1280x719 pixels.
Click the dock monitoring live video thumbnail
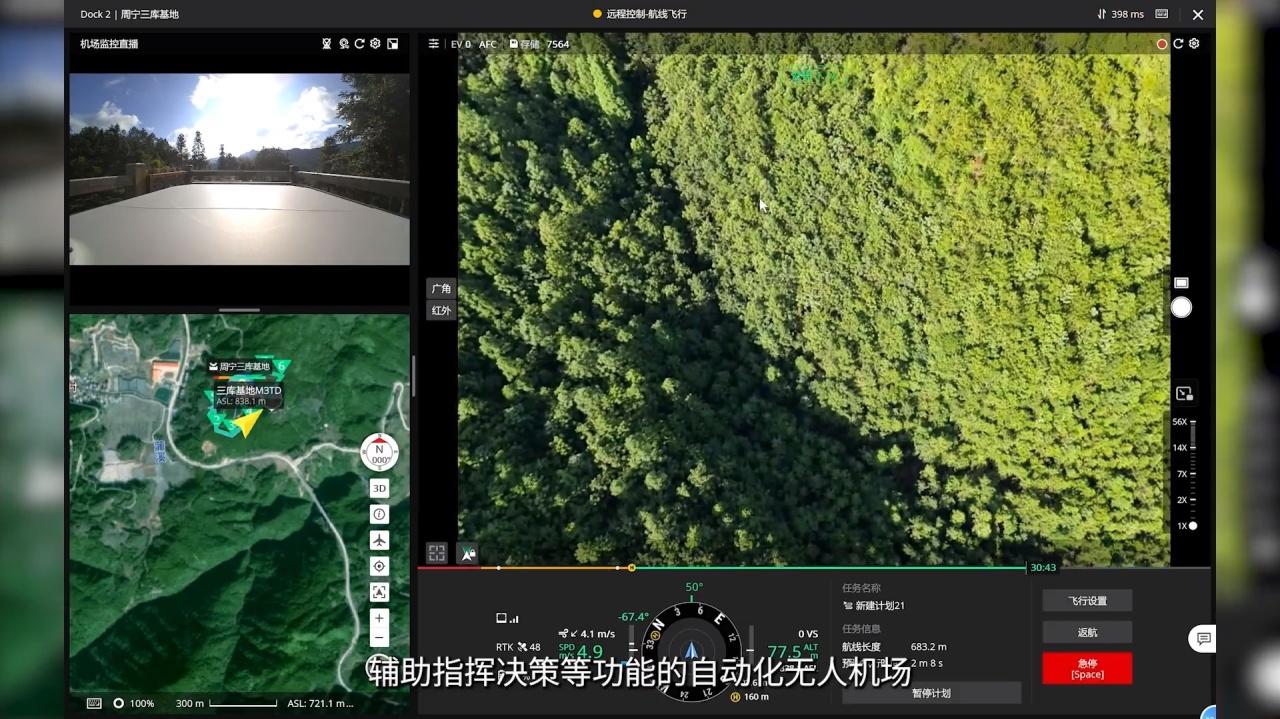click(239, 169)
